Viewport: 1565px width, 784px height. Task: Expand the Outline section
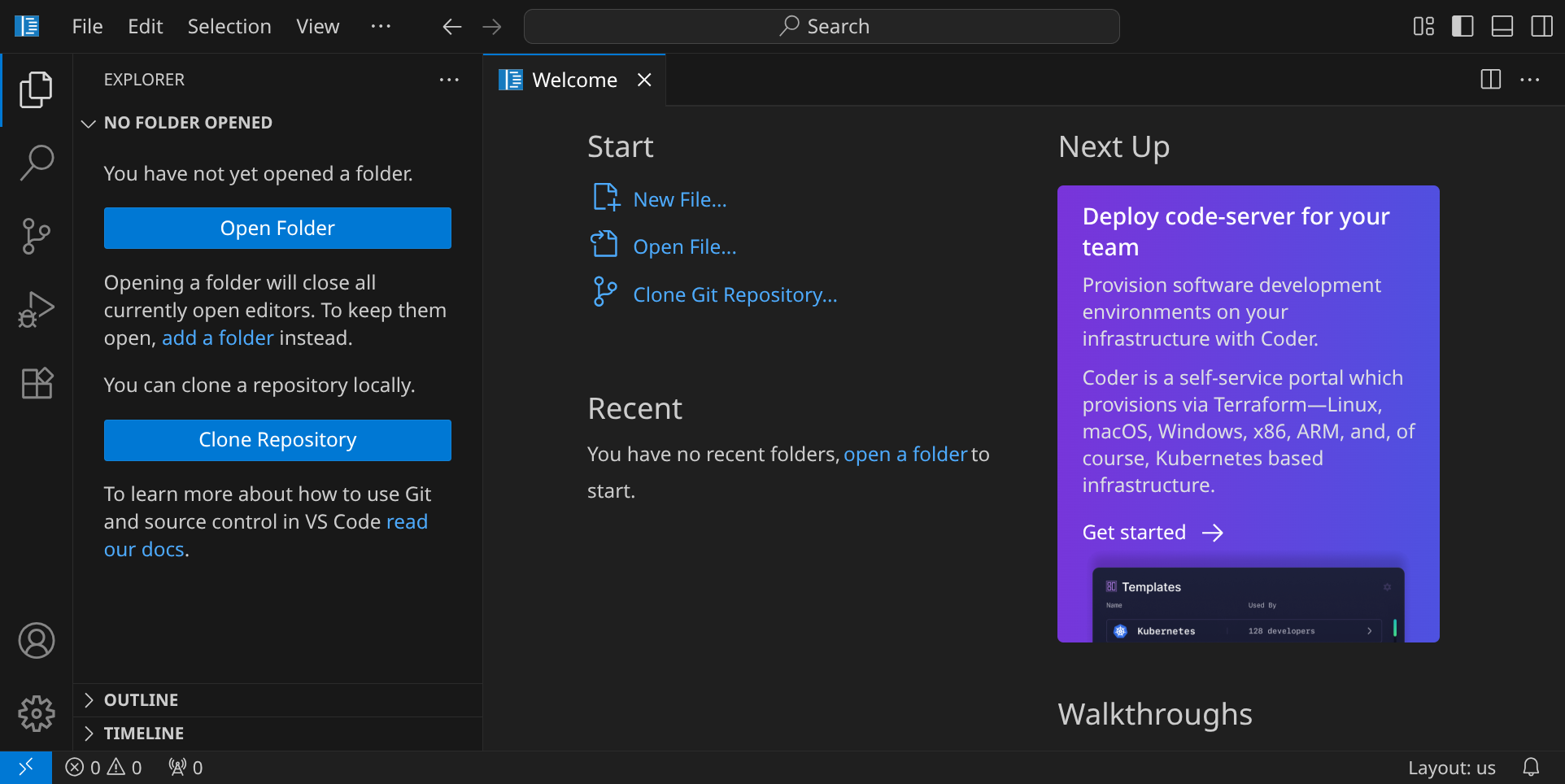tap(141, 700)
